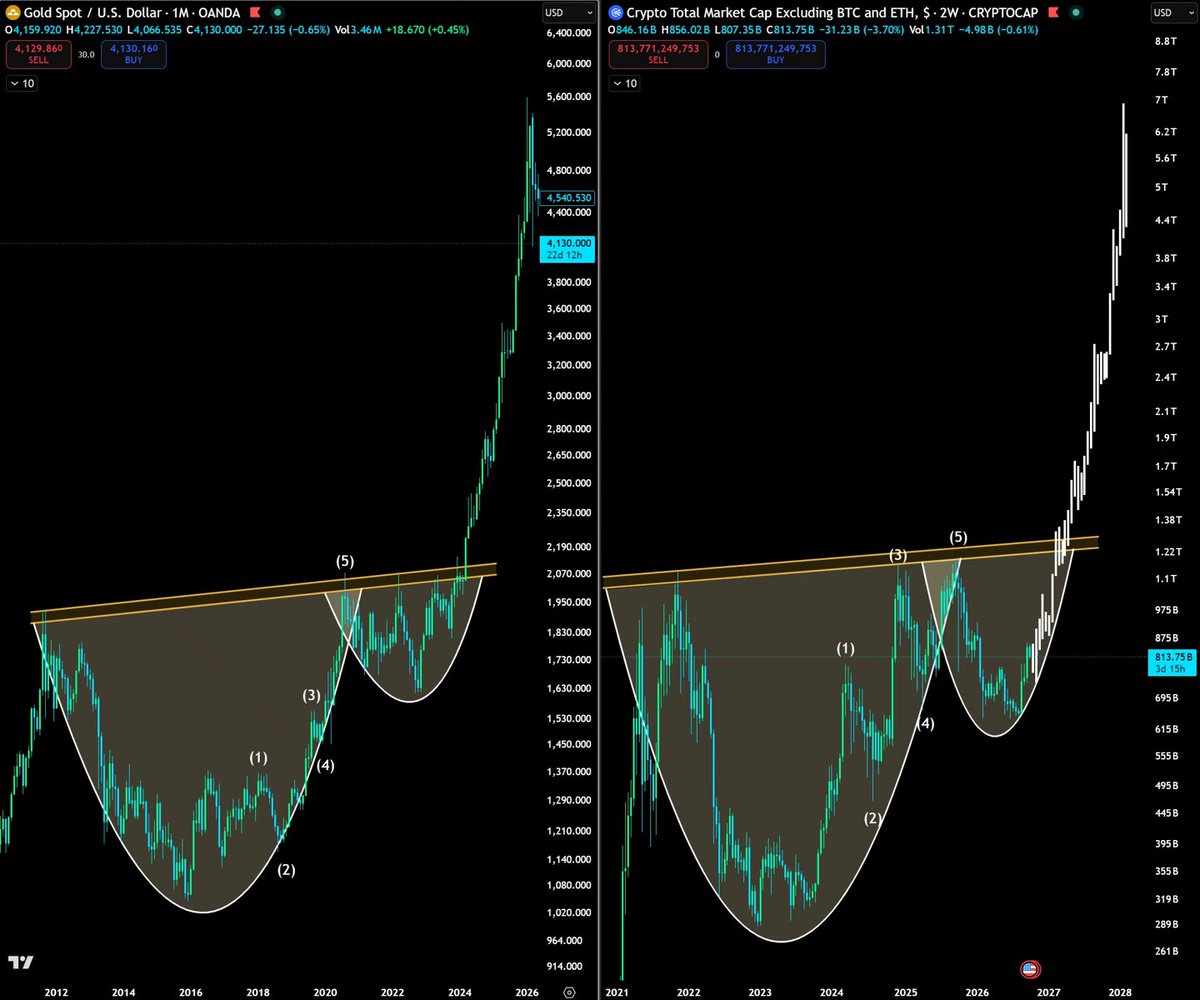The height and width of the screenshot is (1000, 1200).
Task: Click the US flag event marker near 2027
Action: (x=1028, y=968)
